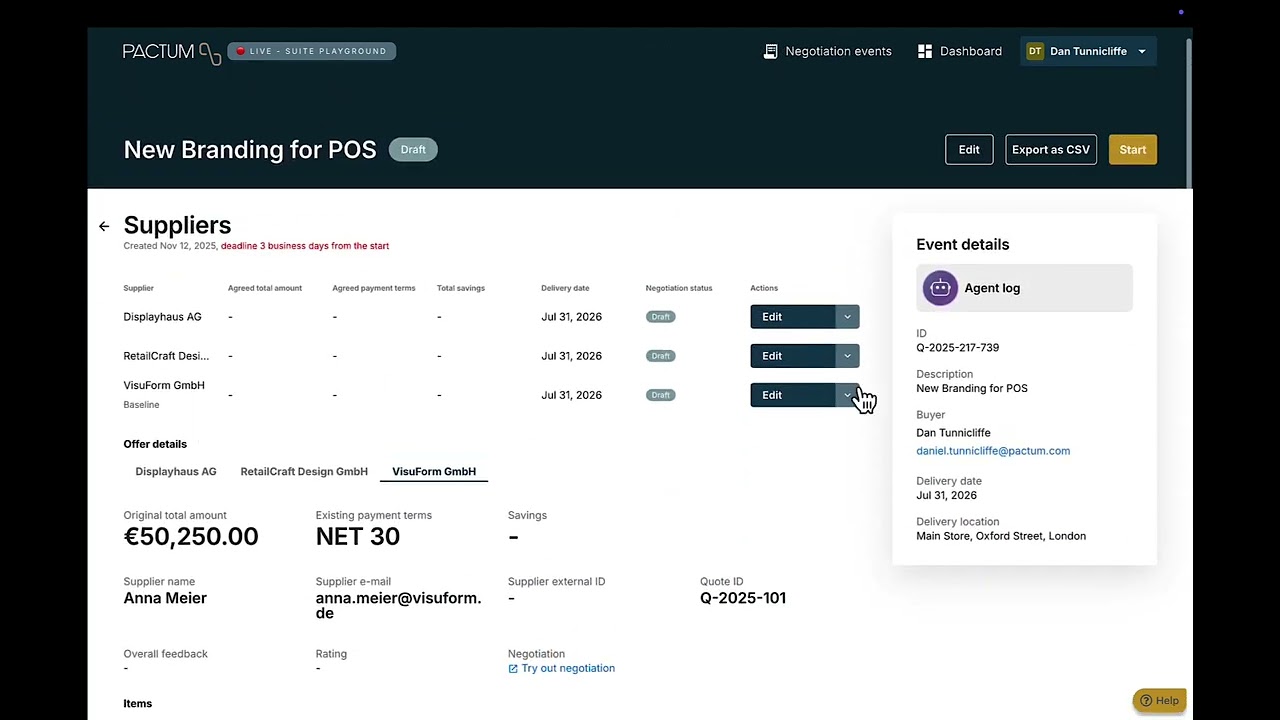This screenshot has width=1280, height=720.
Task: Click the anna.meier@visuform.de email text
Action: pyautogui.click(x=398, y=606)
